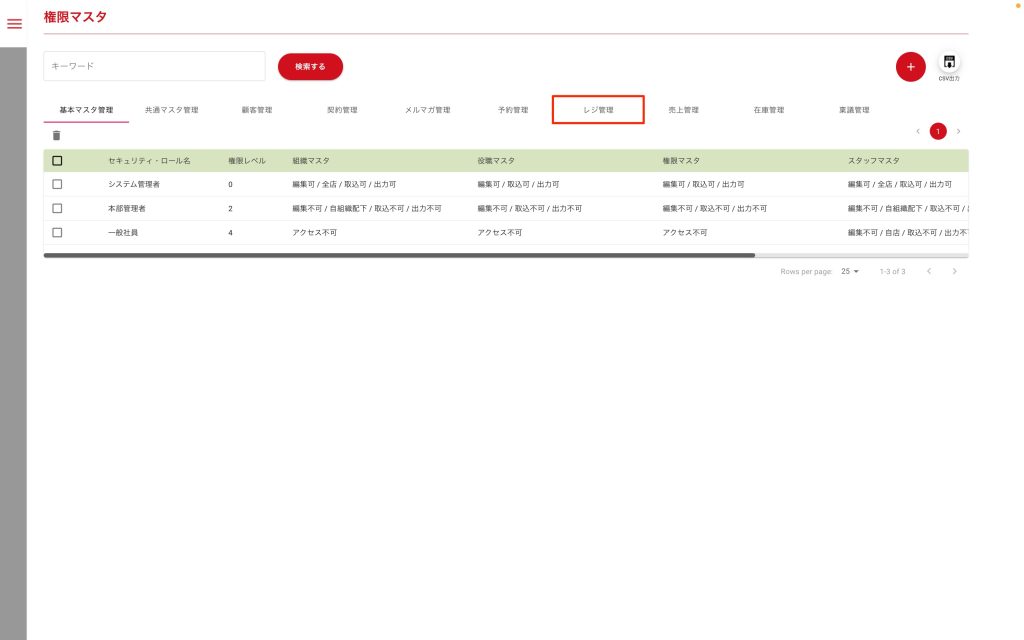1024x640 pixels.
Task: Click the red plus add button
Action: (x=910, y=66)
